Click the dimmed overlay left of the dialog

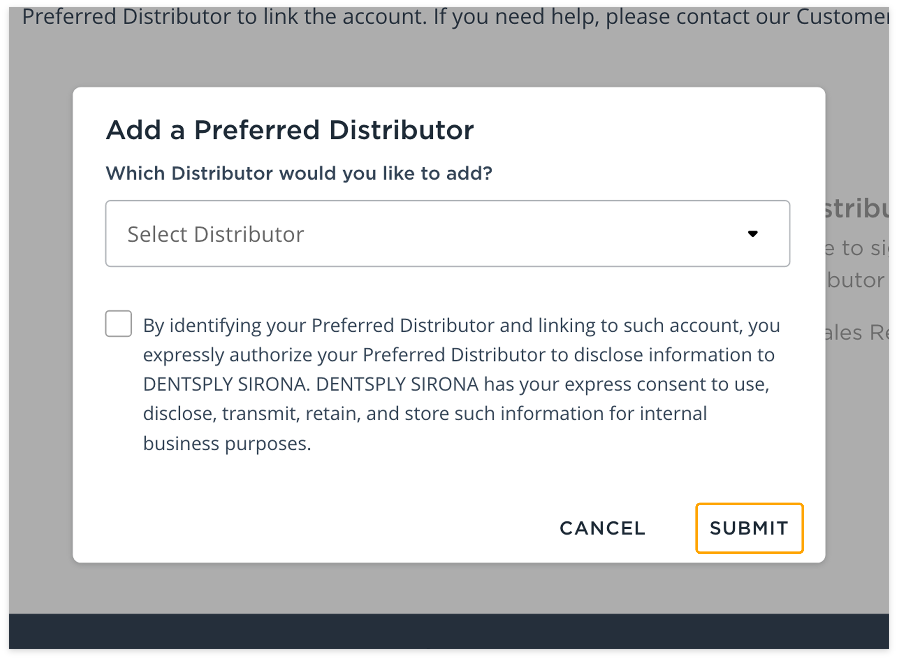tap(40, 330)
